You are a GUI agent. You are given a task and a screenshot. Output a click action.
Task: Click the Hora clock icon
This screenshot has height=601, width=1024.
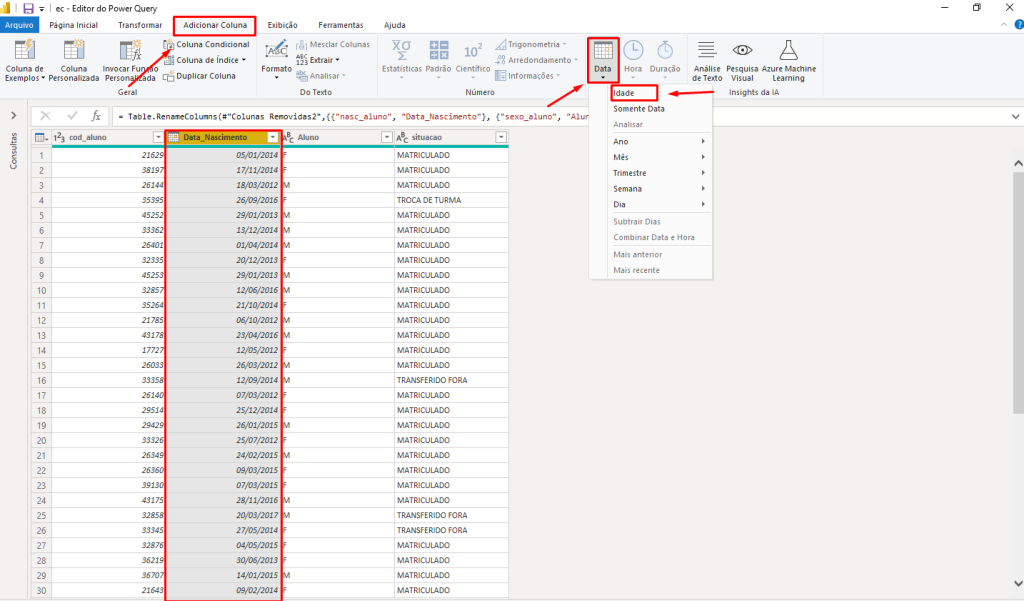pyautogui.click(x=633, y=52)
